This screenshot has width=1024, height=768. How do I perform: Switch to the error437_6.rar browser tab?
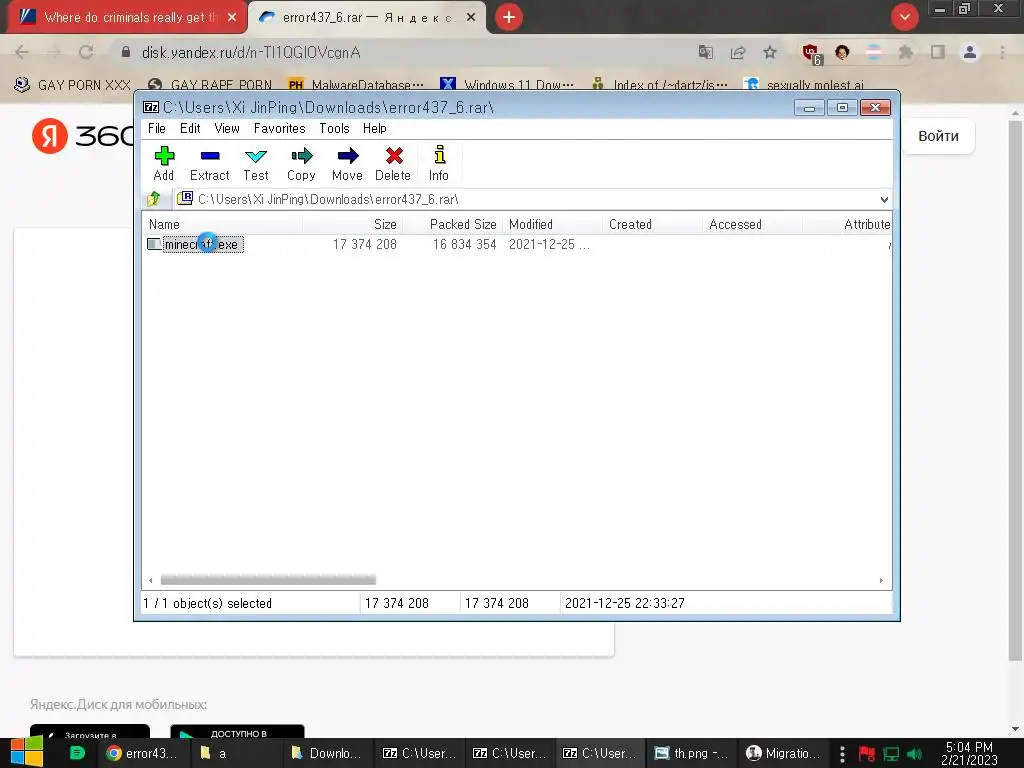tap(366, 17)
